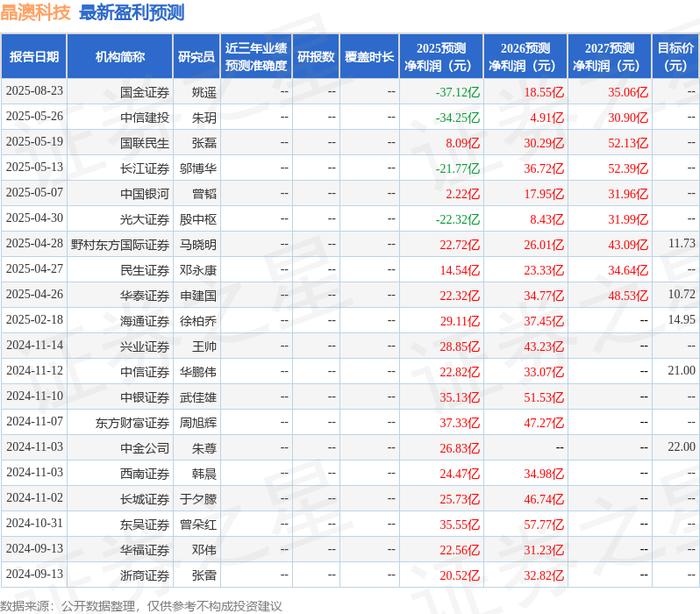Click researcher name 姚遥

(204, 92)
